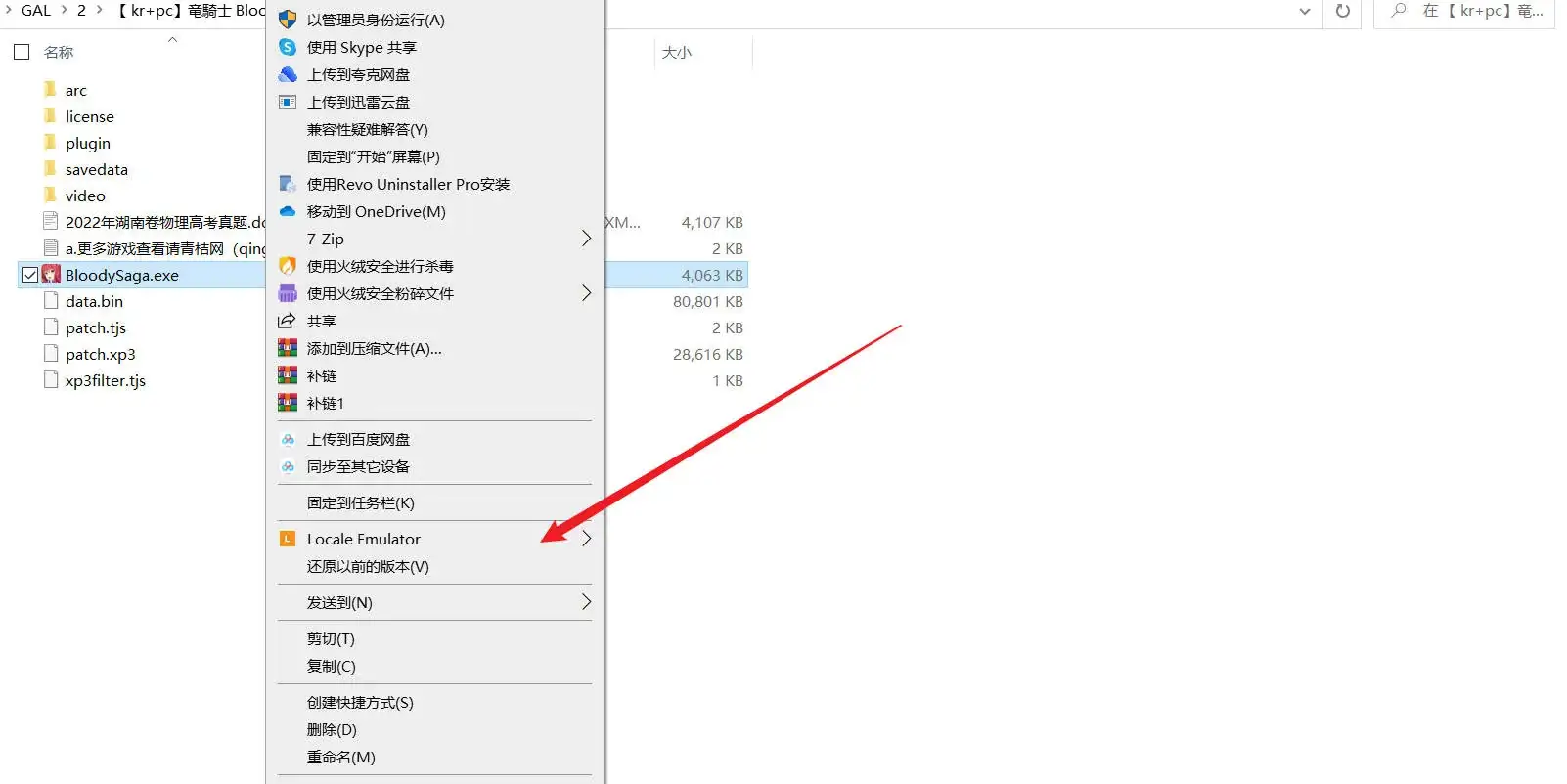Viewport: 1567px width, 784px height.
Task: Click the chevron after folder 2 in breadcrumb
Action: click(100, 10)
